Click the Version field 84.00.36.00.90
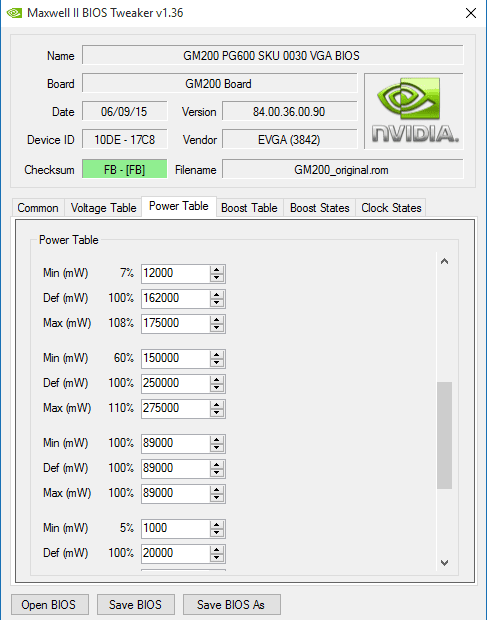Viewport: 487px width, 620px height. (x=289, y=112)
